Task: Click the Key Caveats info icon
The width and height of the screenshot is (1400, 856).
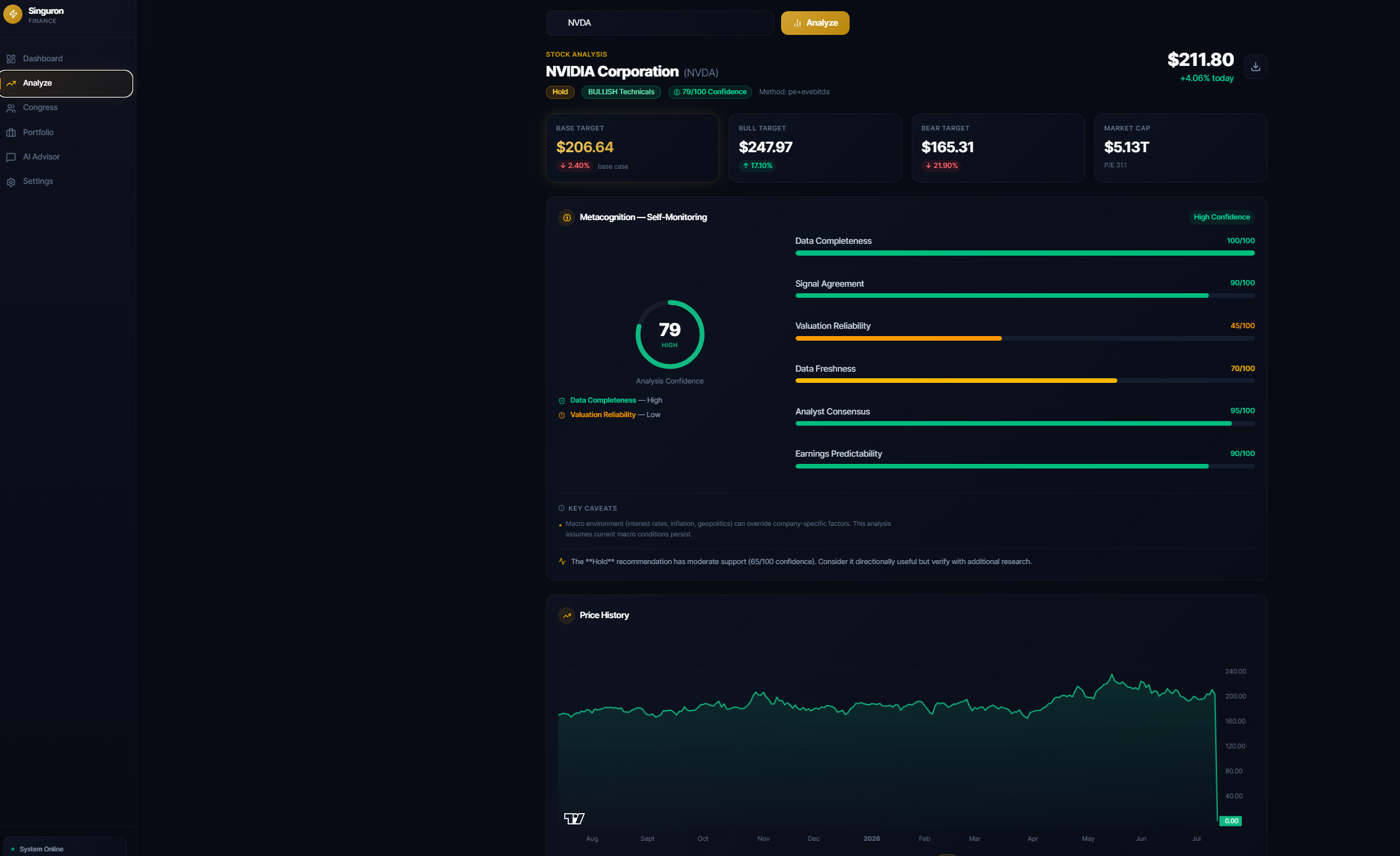Action: coord(562,508)
